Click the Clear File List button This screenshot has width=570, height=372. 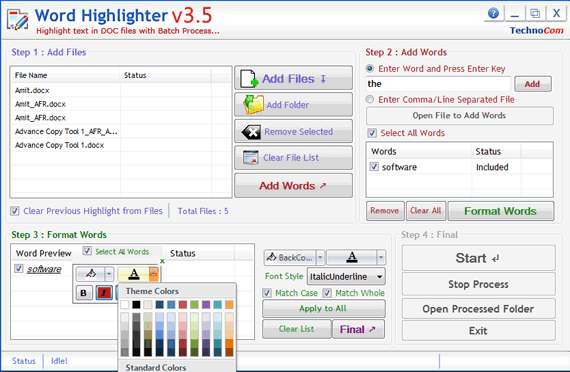[x=293, y=158]
